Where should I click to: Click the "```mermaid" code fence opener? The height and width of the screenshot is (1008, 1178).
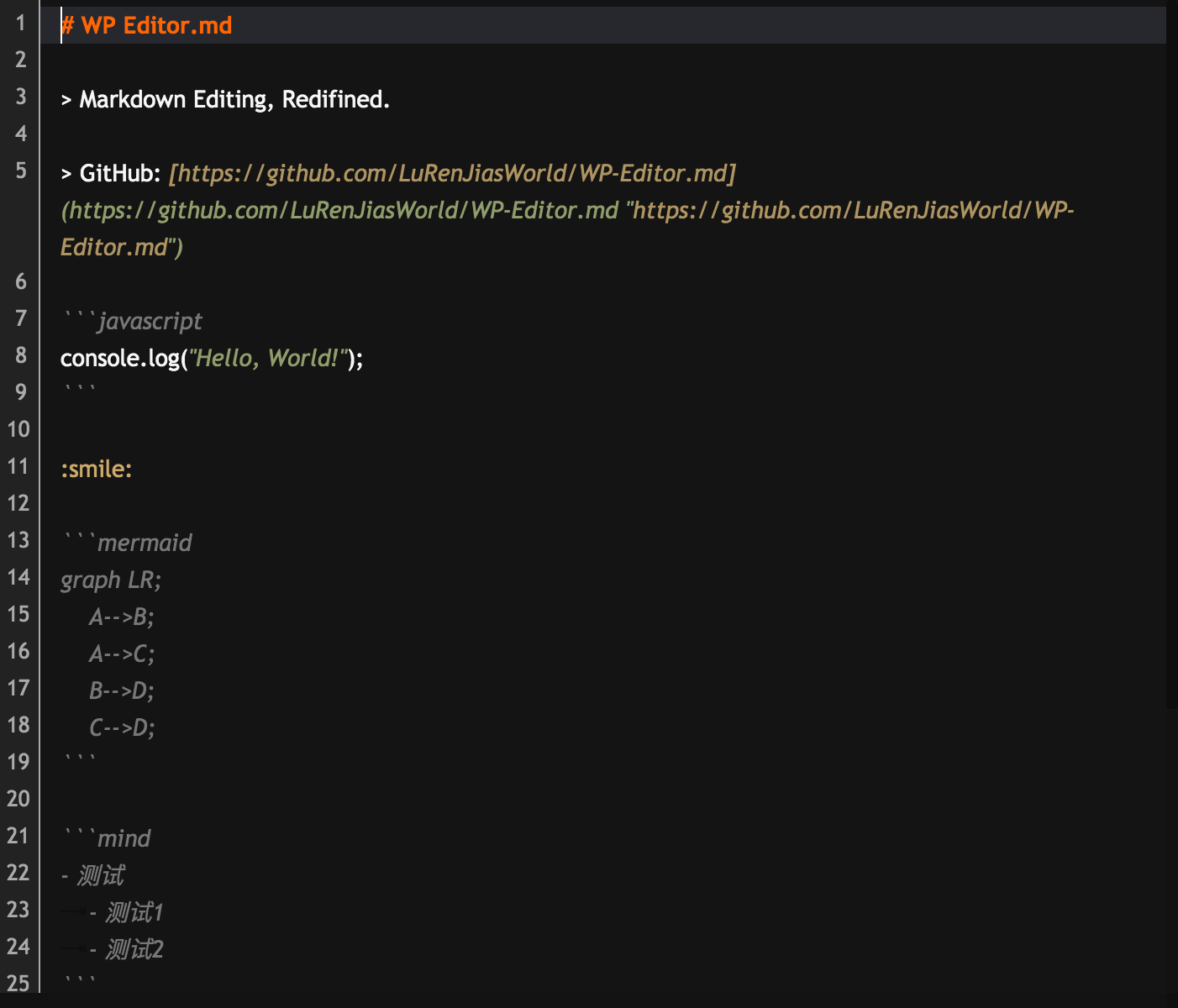pyautogui.click(x=127, y=543)
